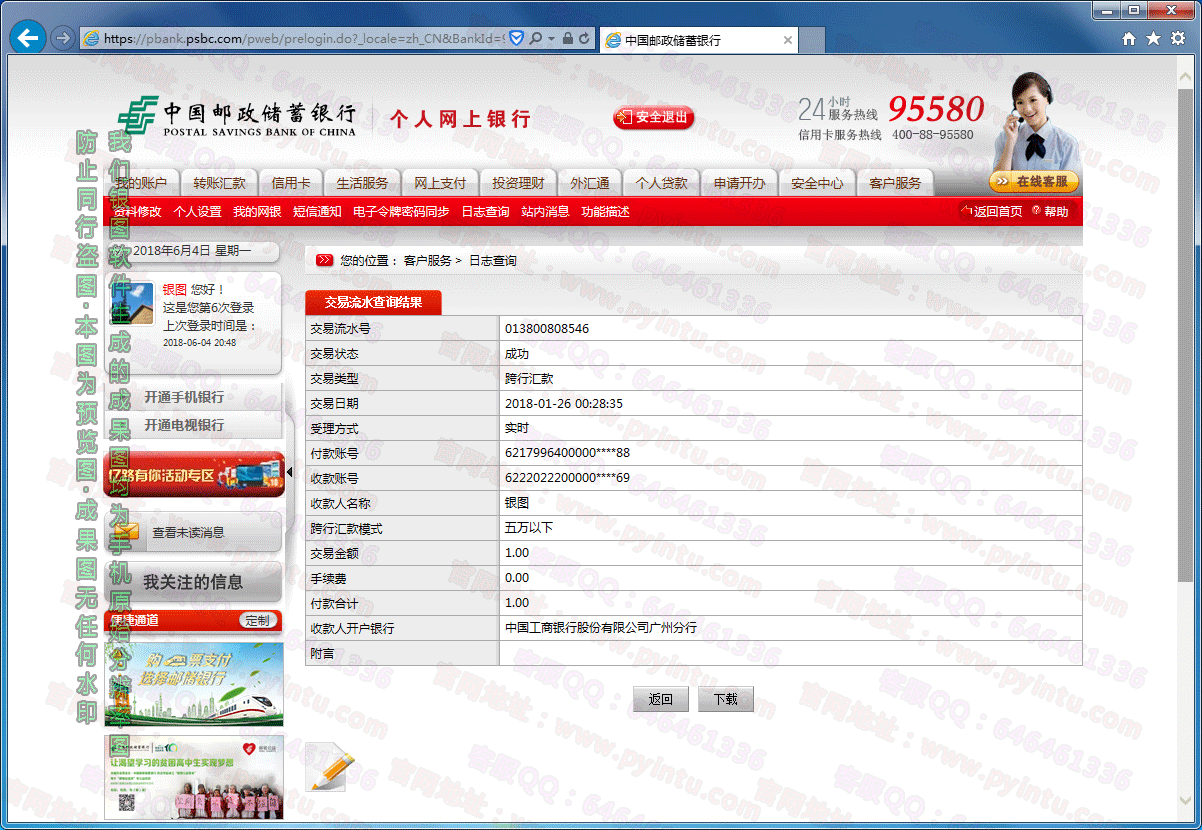Click the 返回首页 link

tap(992, 211)
